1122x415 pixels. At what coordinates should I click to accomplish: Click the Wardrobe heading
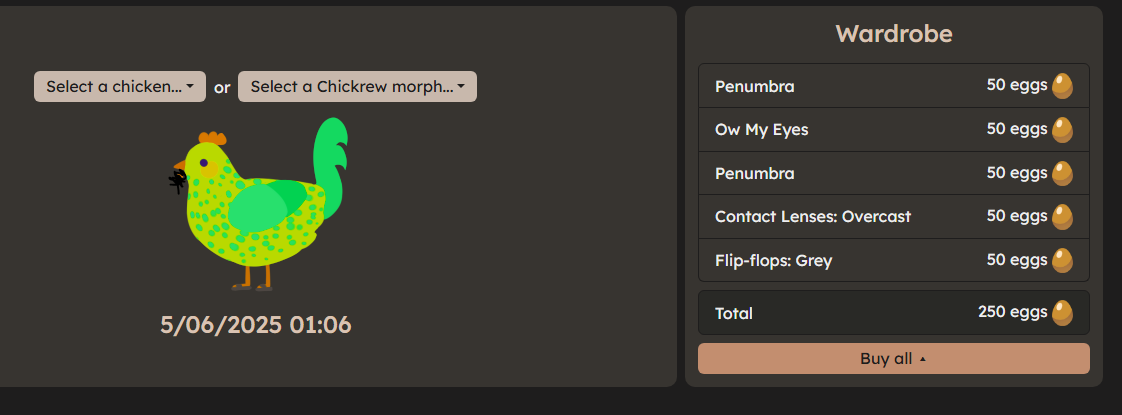coord(894,34)
